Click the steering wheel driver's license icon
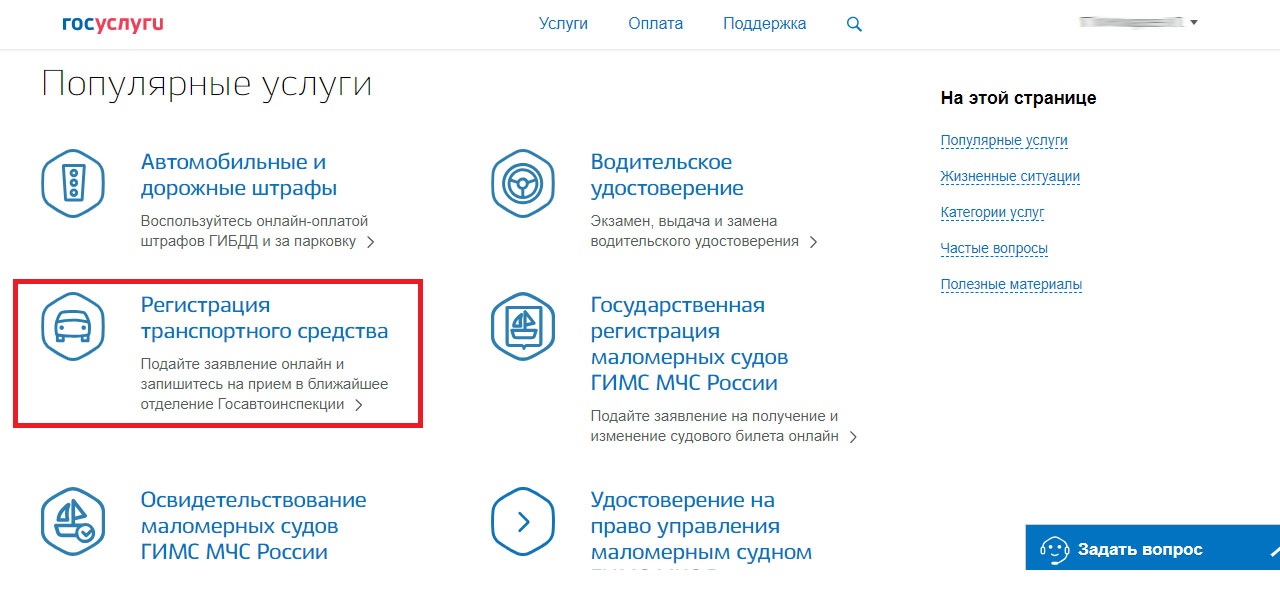Viewport: 1280px width, 615px height. [x=522, y=183]
